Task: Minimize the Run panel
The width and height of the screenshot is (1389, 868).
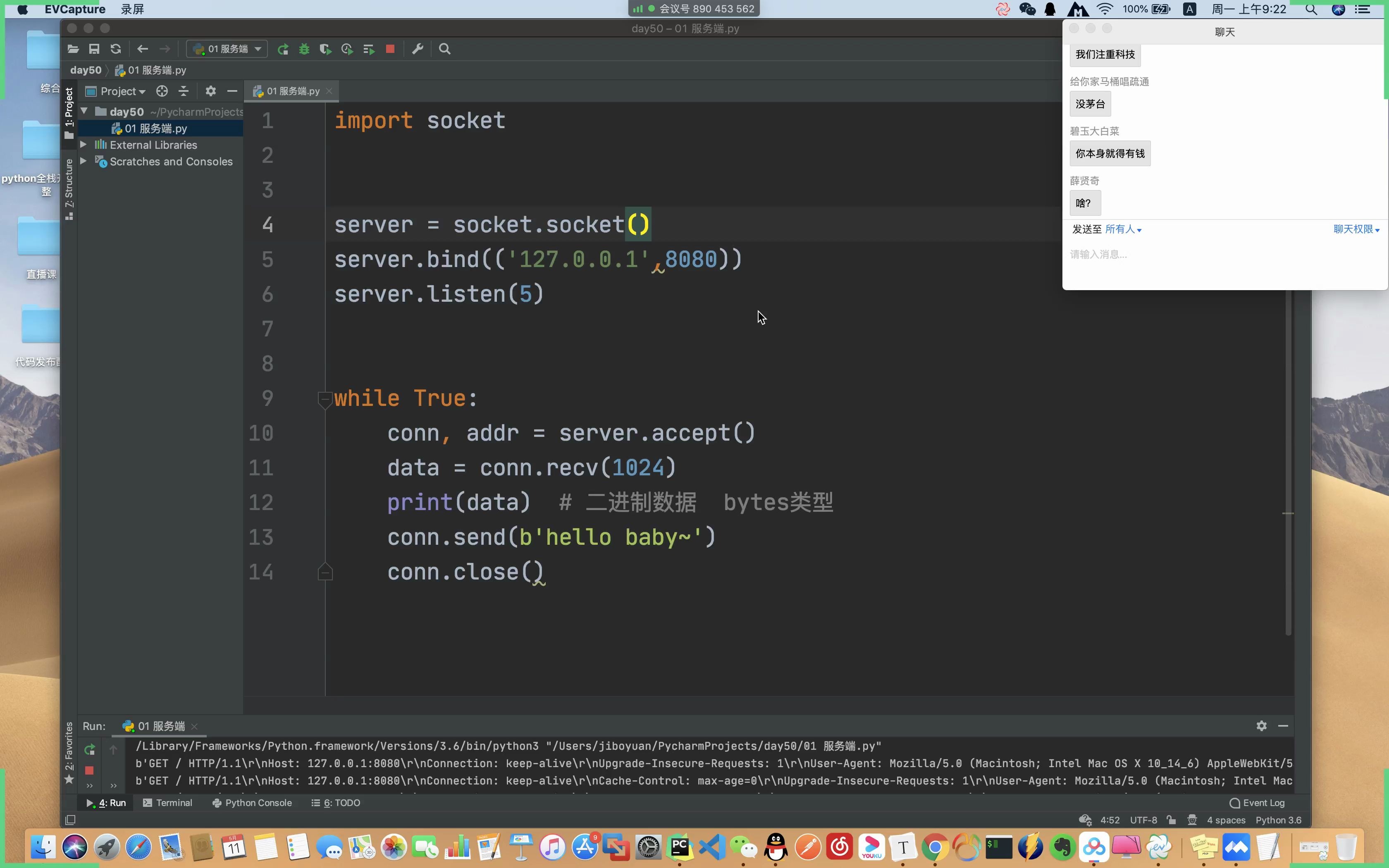Action: (x=1284, y=726)
